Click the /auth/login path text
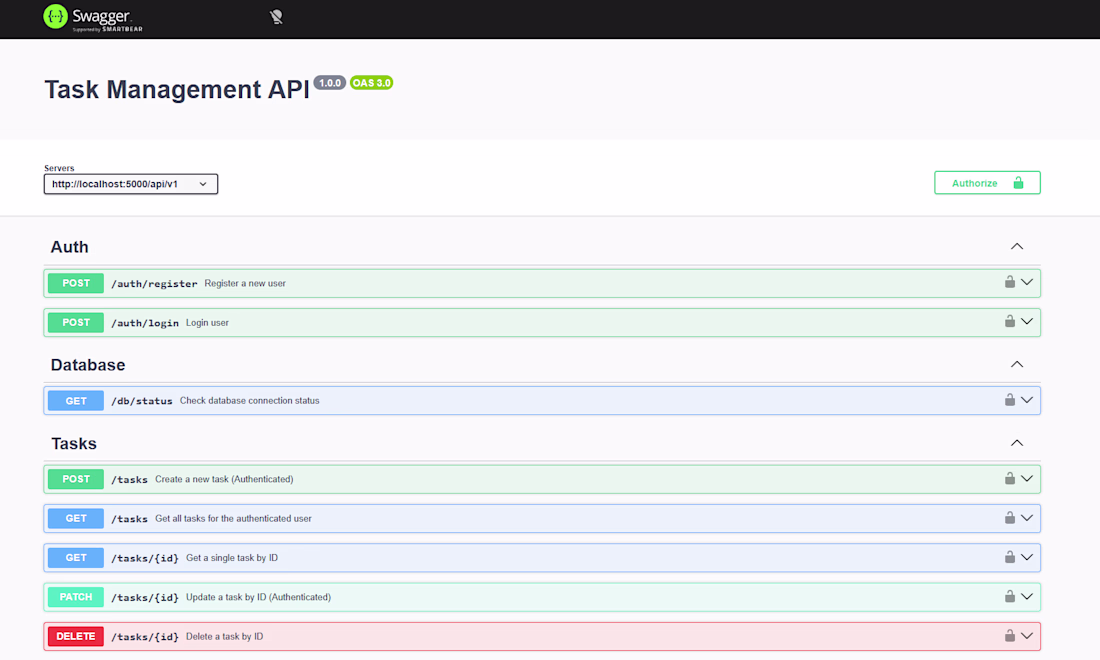 (x=145, y=323)
